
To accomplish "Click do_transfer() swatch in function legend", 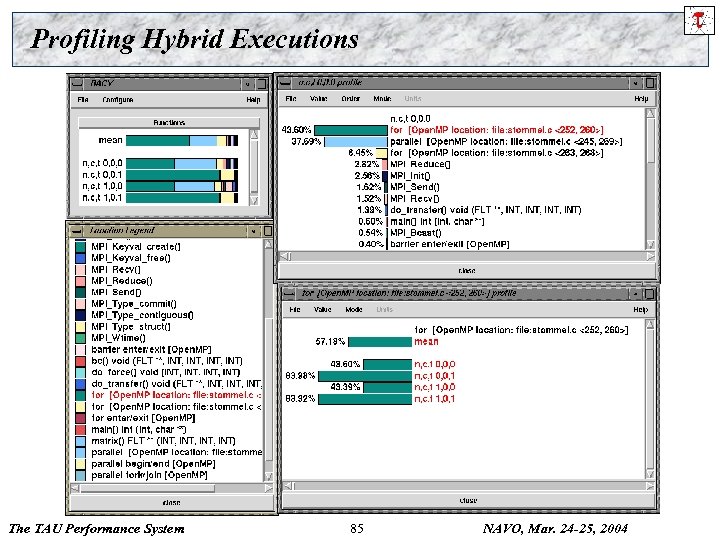I will pos(80,384).
